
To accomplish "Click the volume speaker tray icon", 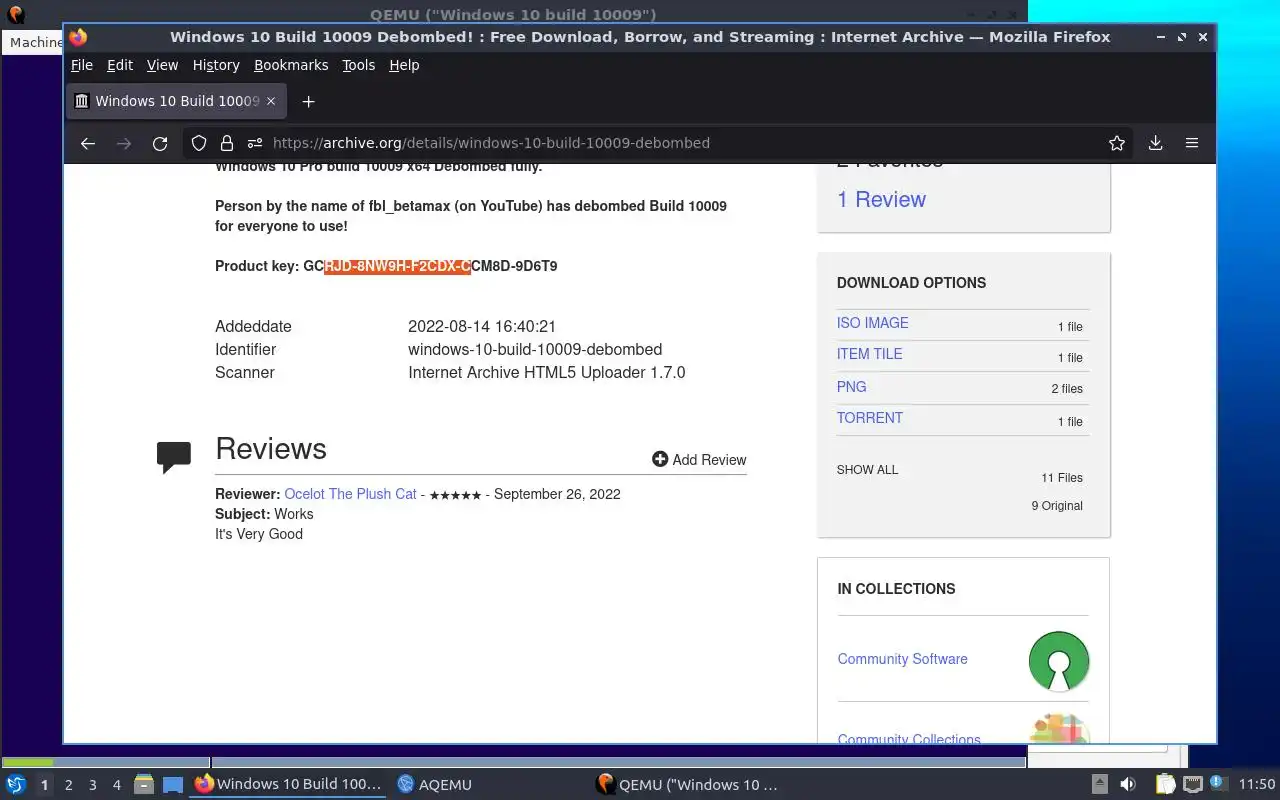I will (x=1127, y=785).
